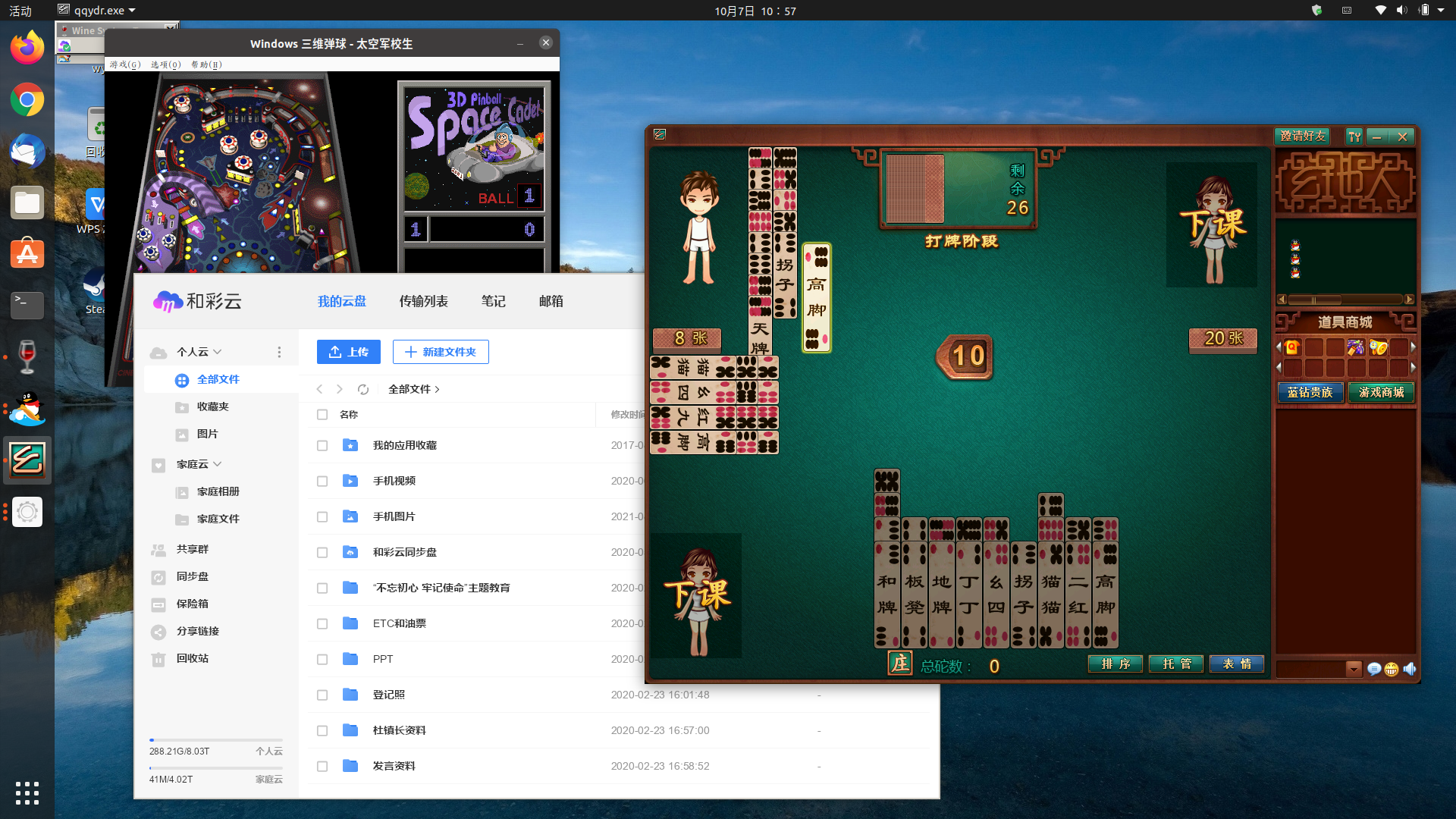Check the box for 手机图片
This screenshot has height=819, width=1456.
[322, 517]
